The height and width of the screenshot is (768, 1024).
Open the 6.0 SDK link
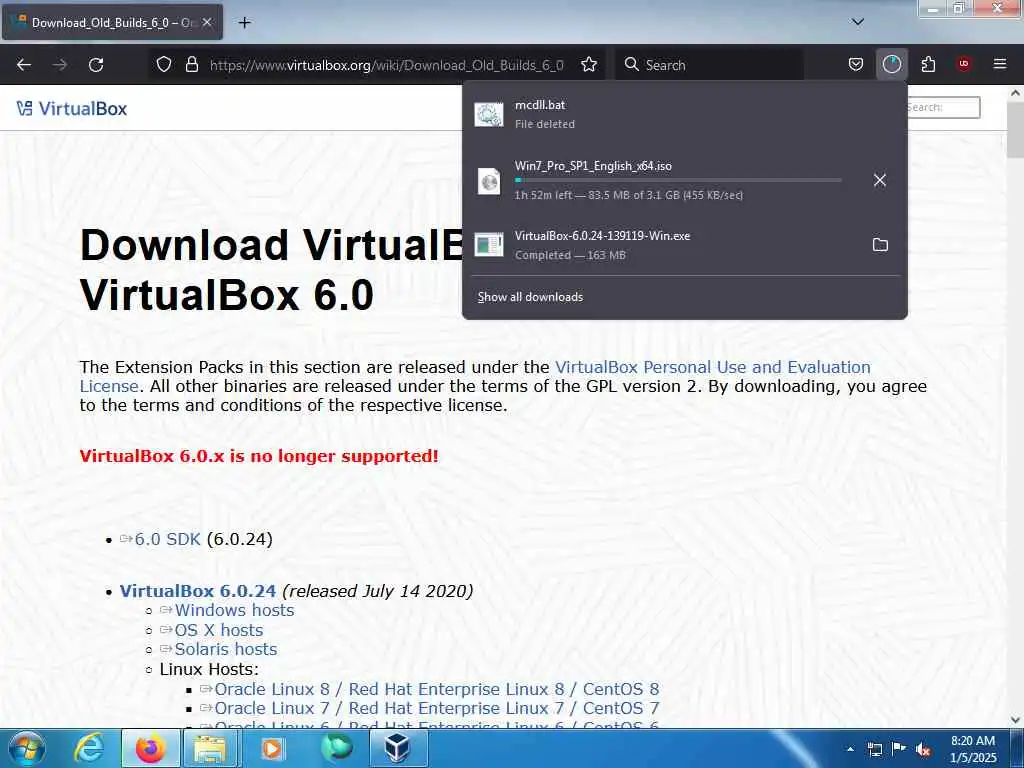click(167, 539)
